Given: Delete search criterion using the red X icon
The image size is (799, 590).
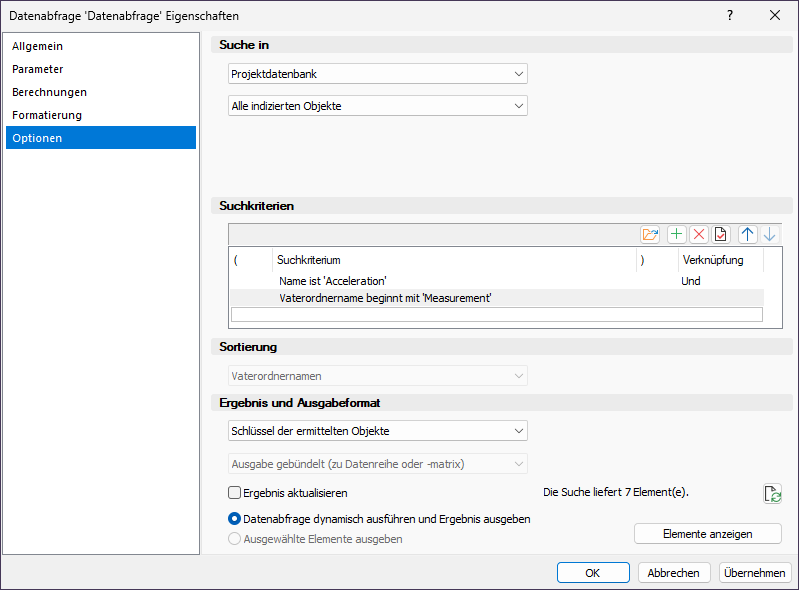Looking at the screenshot, I should (x=699, y=234).
